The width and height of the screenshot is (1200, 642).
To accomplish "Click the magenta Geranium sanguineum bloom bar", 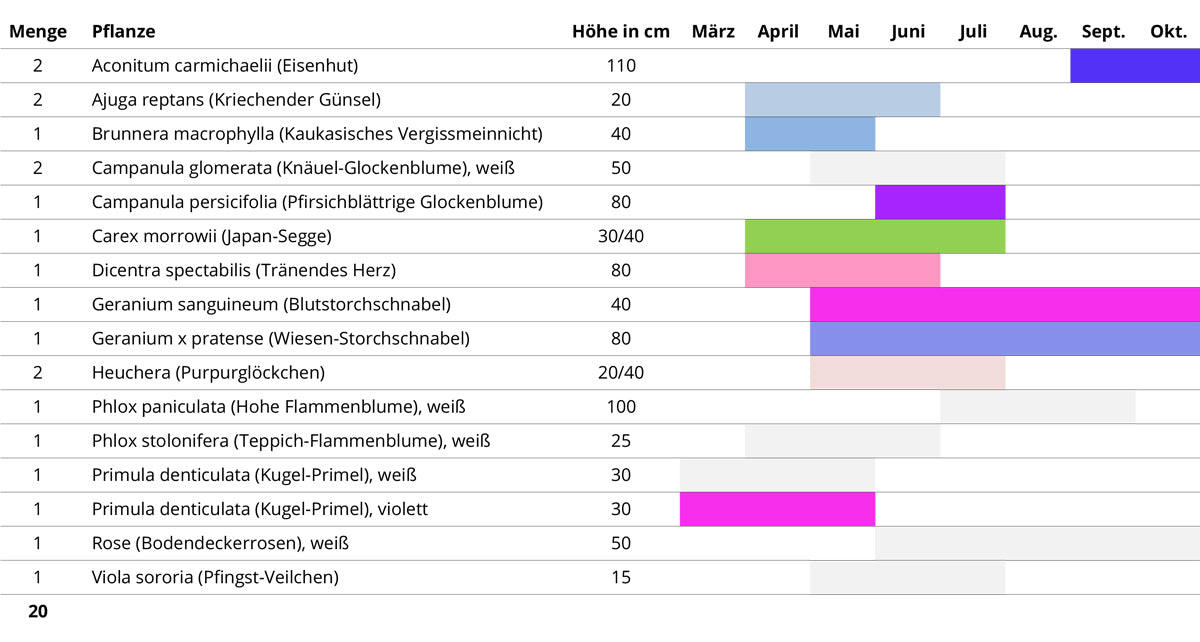I will (1005, 304).
